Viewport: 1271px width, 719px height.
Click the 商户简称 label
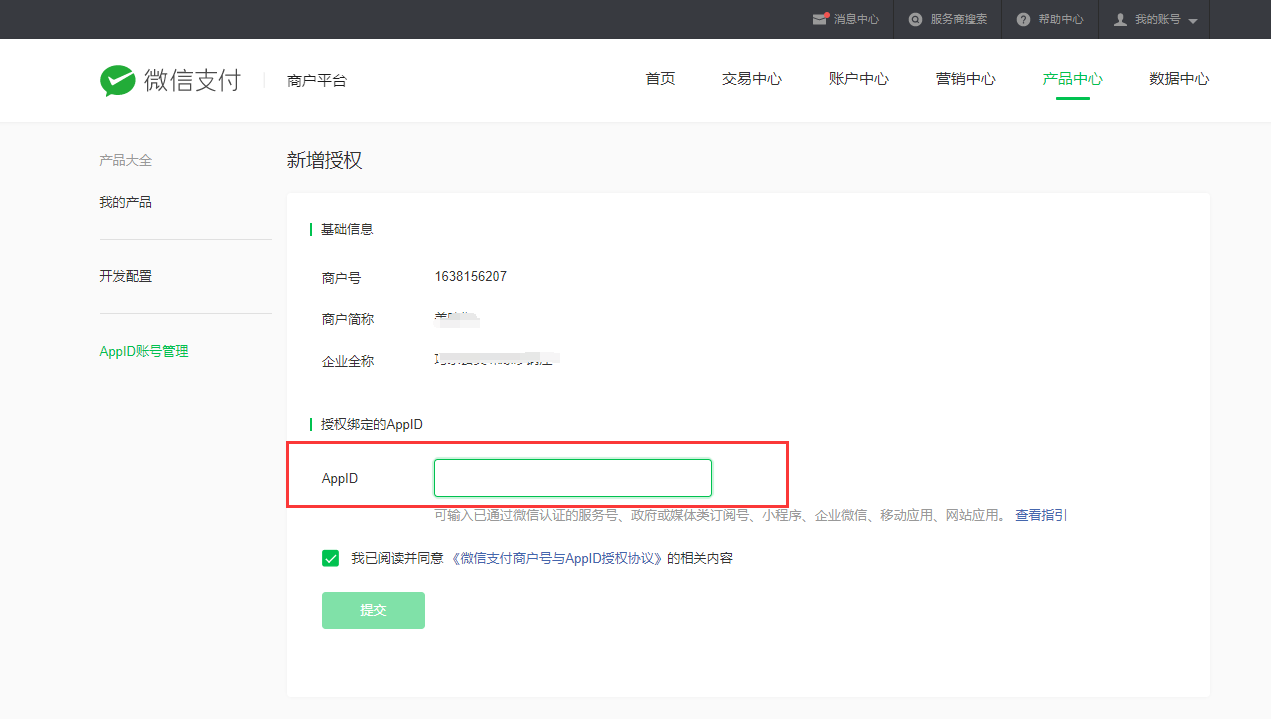(x=348, y=319)
